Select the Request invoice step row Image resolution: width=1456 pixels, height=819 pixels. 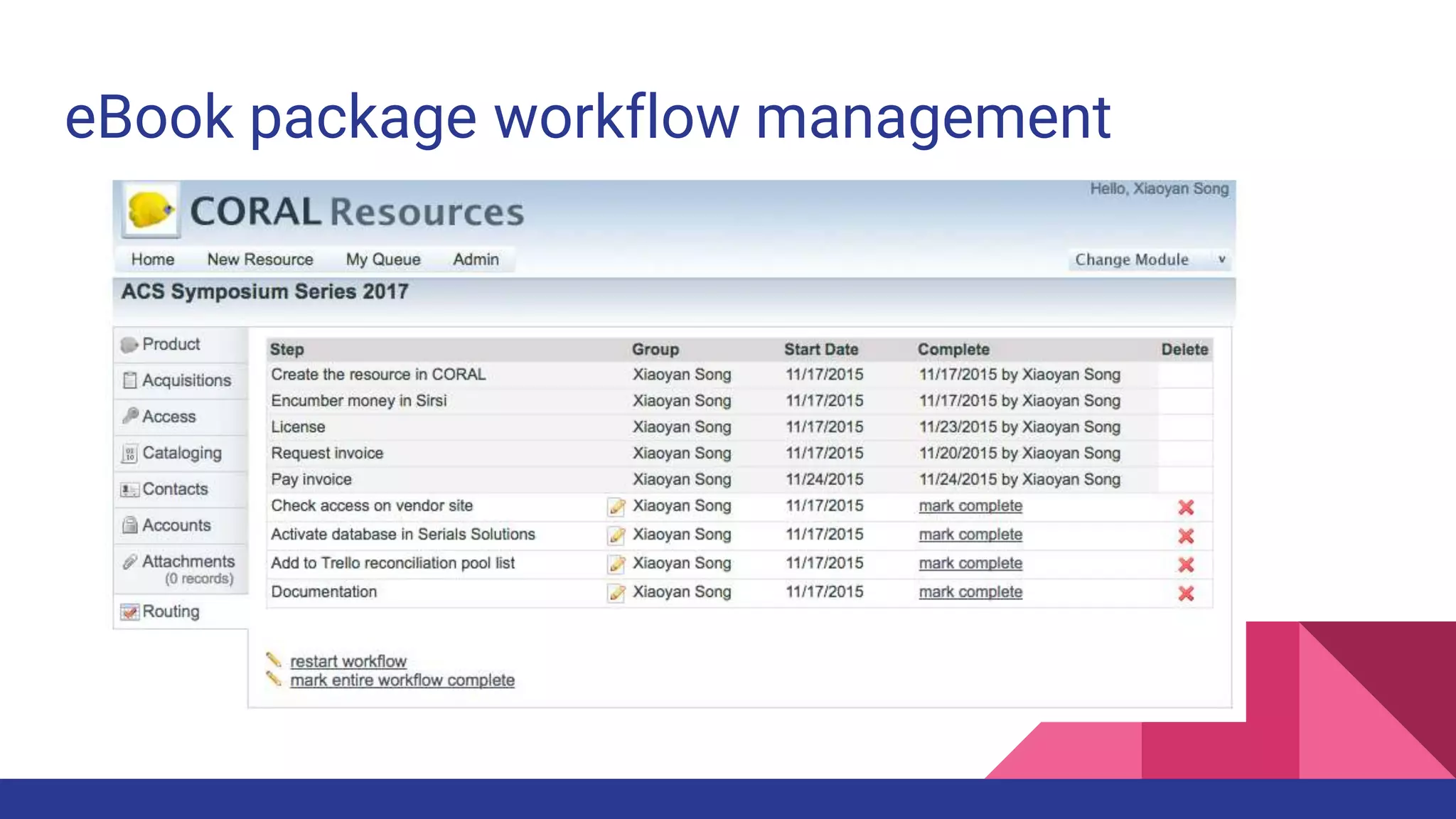pyautogui.click(x=739, y=454)
